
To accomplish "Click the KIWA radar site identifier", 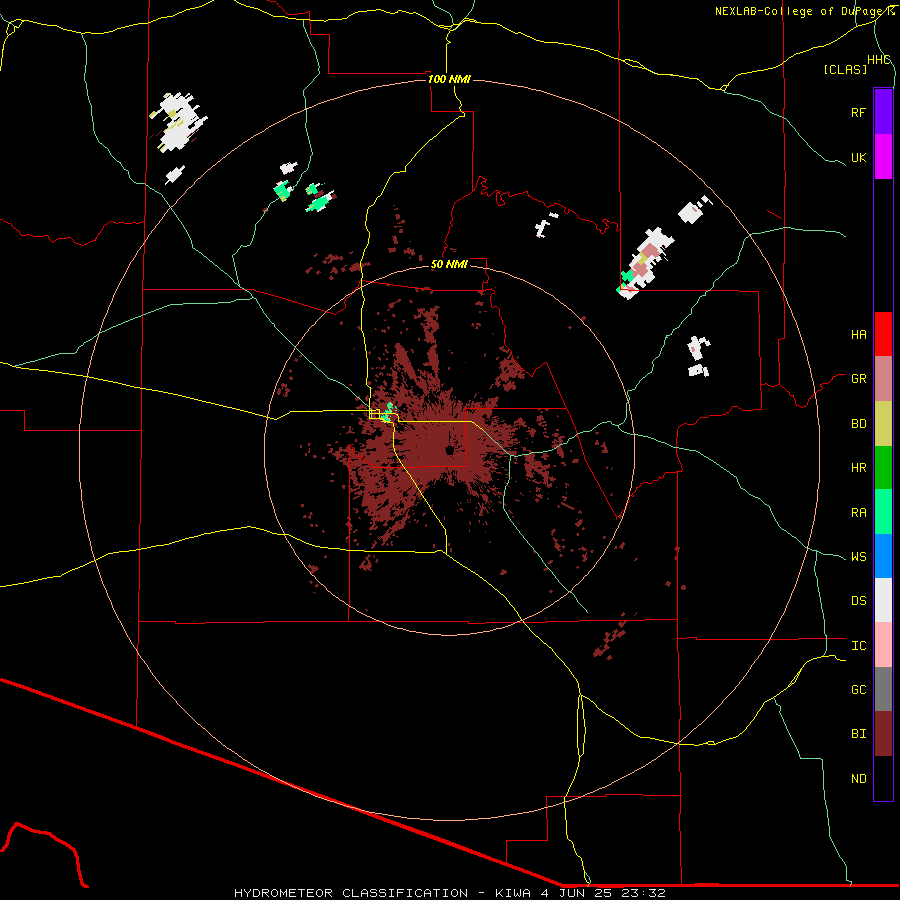I will (513, 893).
